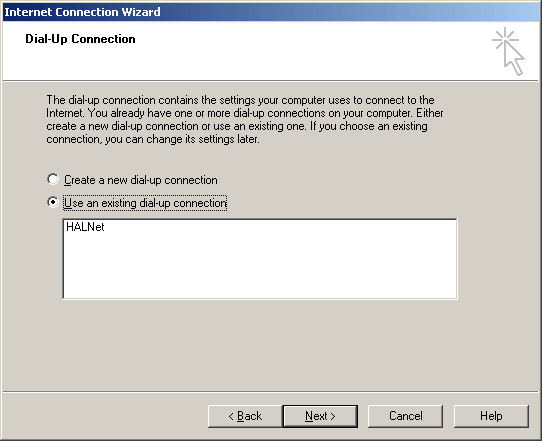
Task: Select the Use an existing dial-up connection radio
Action: tap(53, 202)
